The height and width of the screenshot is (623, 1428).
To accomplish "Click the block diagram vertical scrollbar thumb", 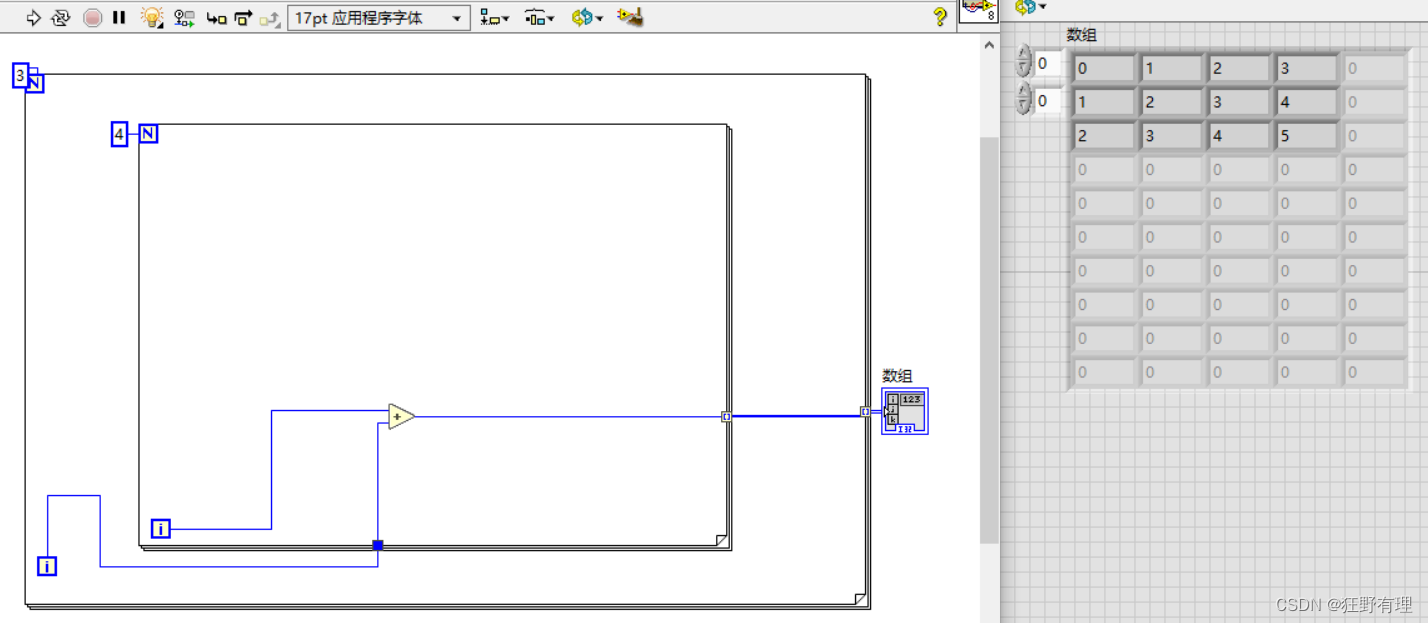I will pos(989,340).
